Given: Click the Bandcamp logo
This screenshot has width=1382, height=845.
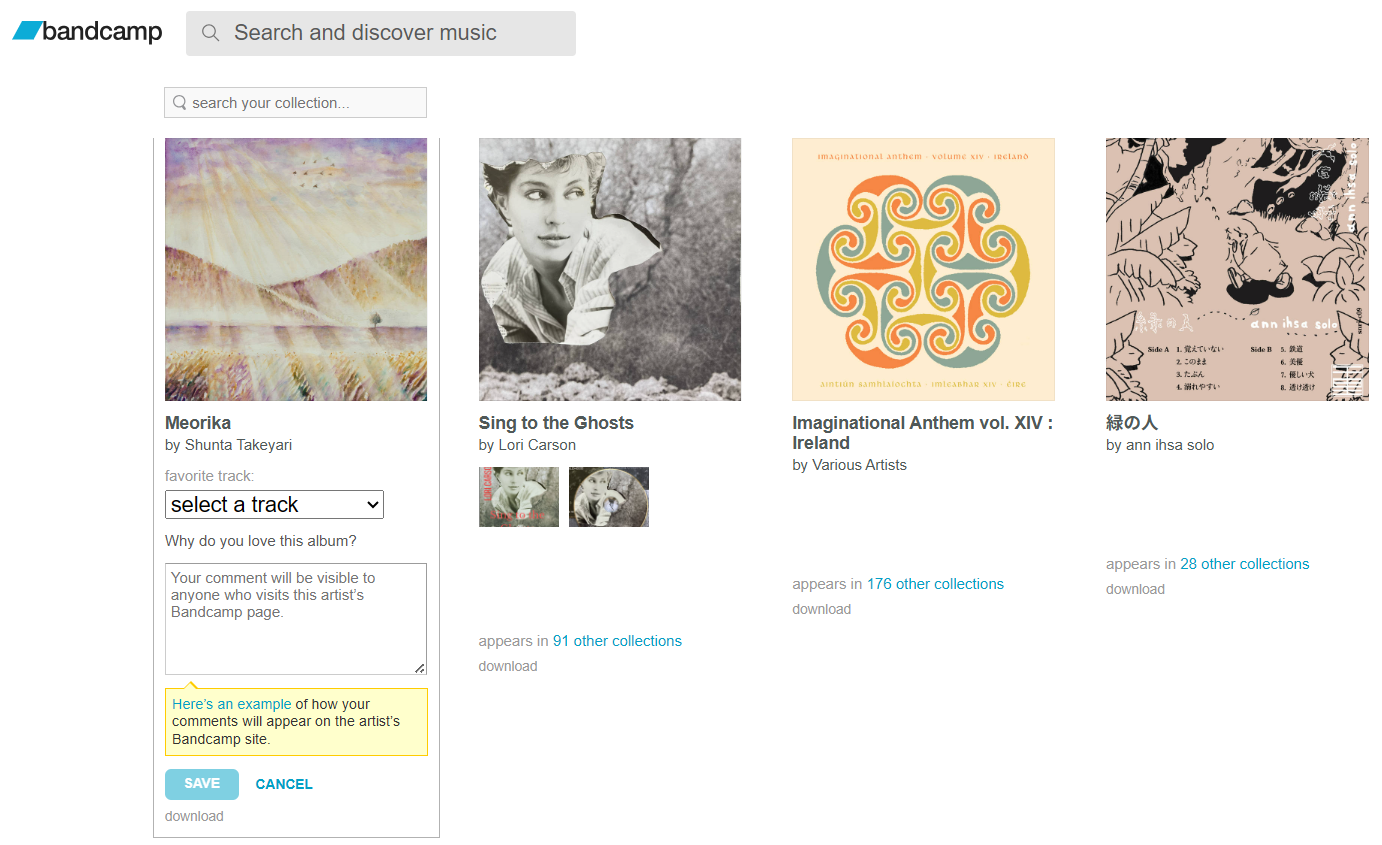Looking at the screenshot, I should (87, 32).
